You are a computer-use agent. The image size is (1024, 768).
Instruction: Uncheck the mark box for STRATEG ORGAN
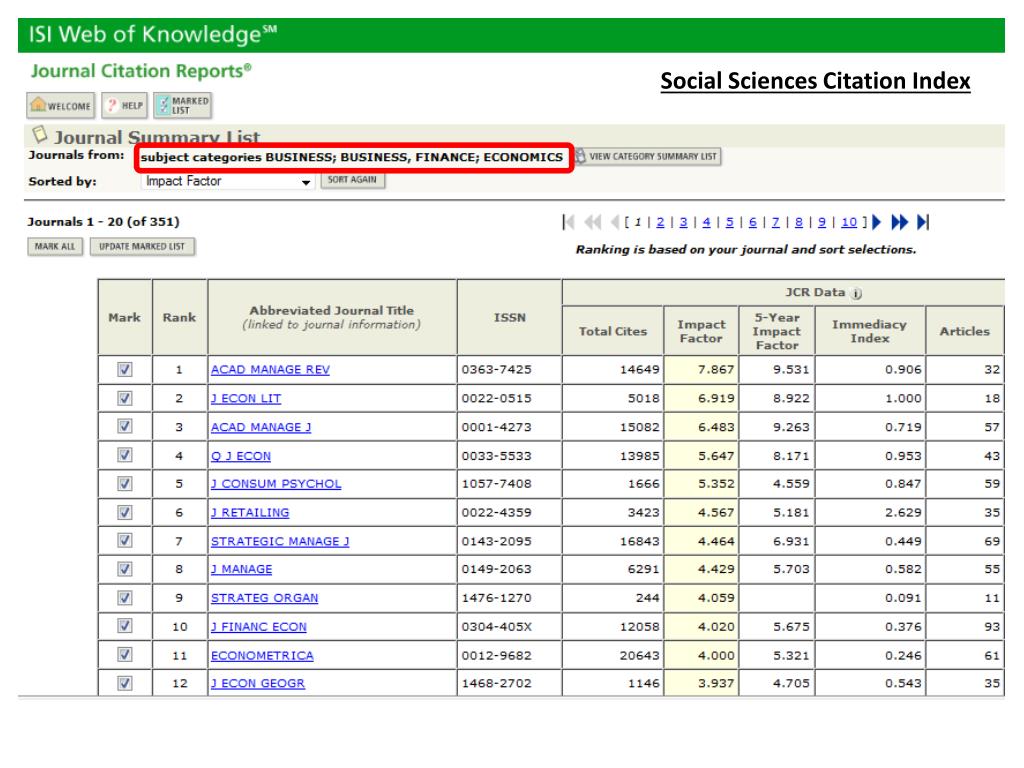pos(125,598)
